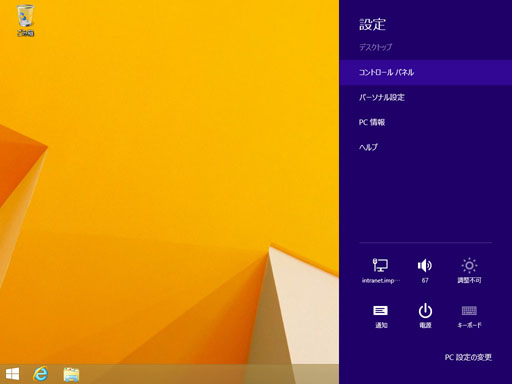Open the Recycle Bin desktop icon
The image size is (512, 384).
point(25,20)
